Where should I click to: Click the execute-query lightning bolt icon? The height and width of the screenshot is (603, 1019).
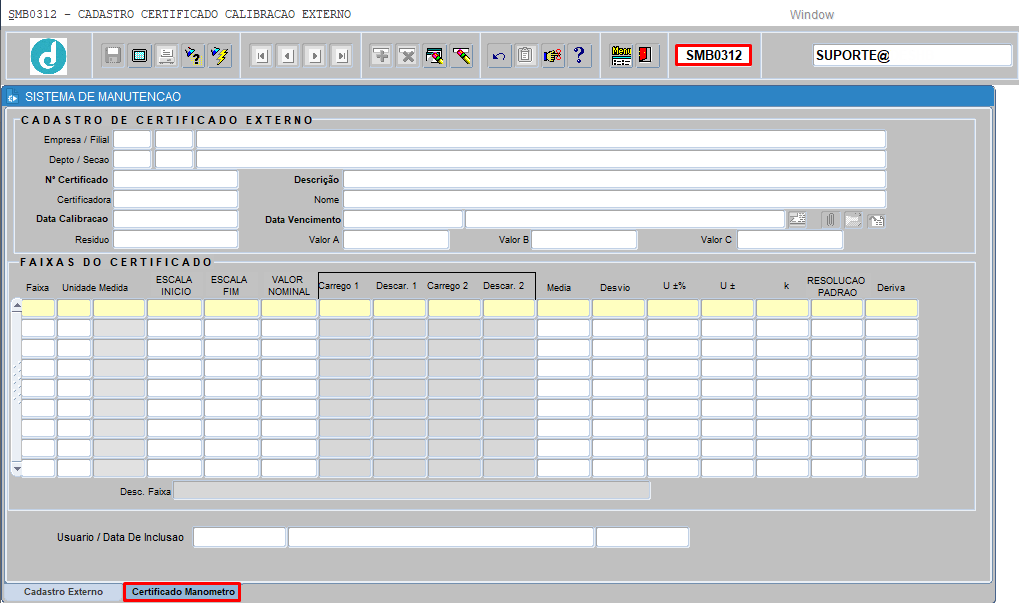click(x=220, y=56)
